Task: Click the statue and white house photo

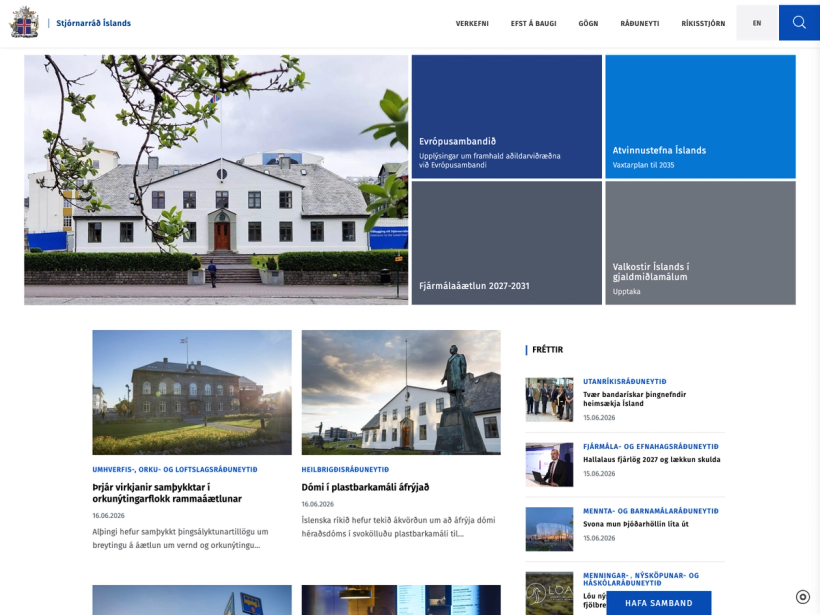Action: pyautogui.click(x=401, y=392)
